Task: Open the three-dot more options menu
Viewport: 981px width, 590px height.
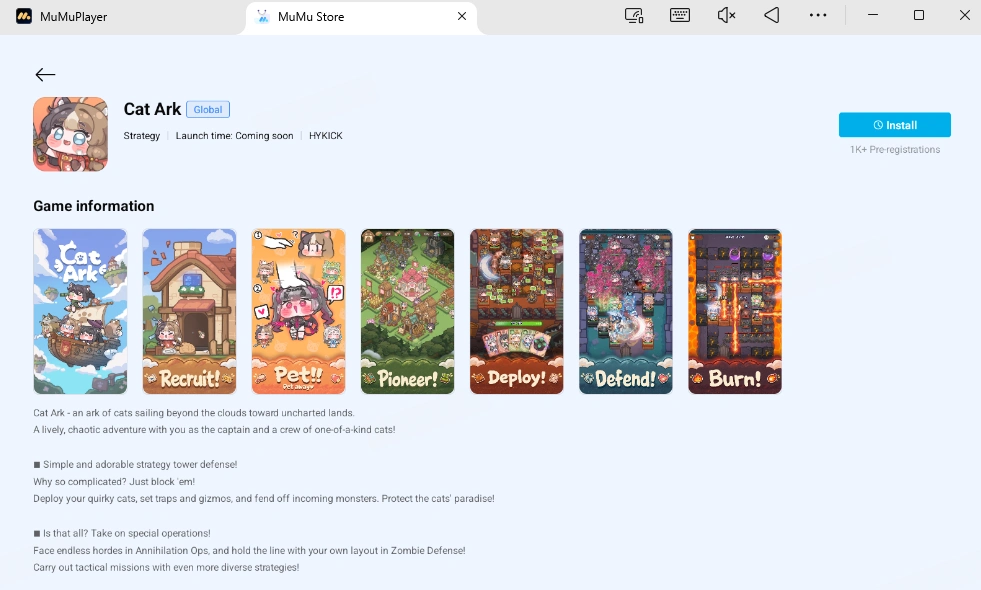Action: pos(818,16)
